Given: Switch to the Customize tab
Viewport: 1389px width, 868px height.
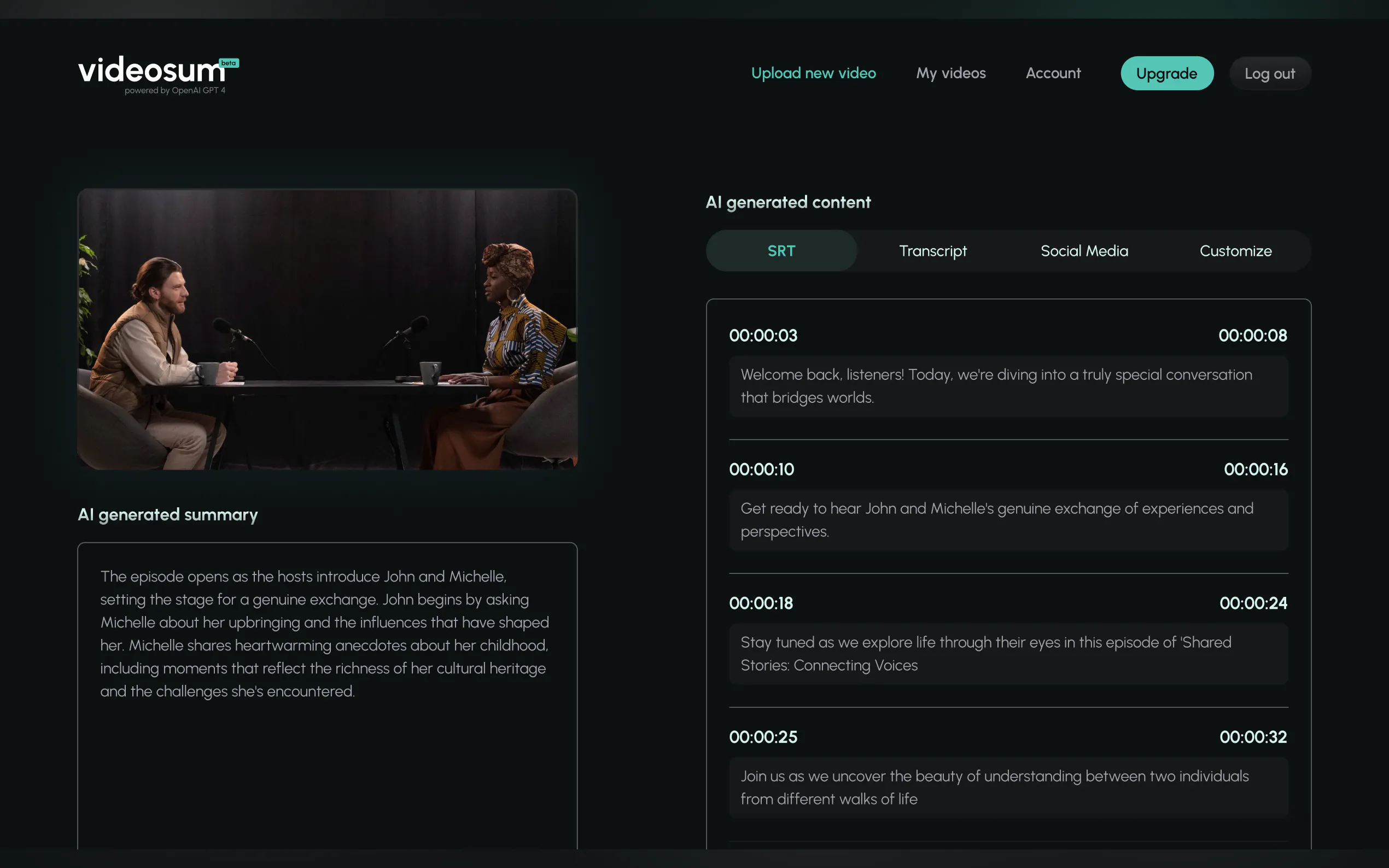Looking at the screenshot, I should (1235, 251).
